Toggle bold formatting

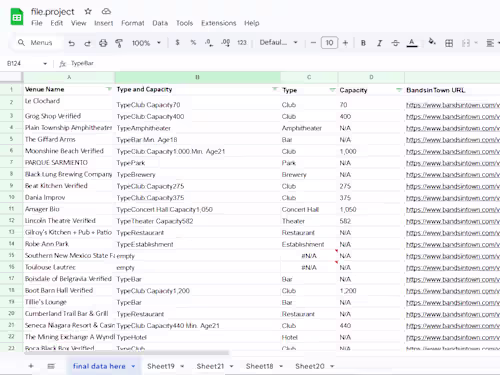363,43
